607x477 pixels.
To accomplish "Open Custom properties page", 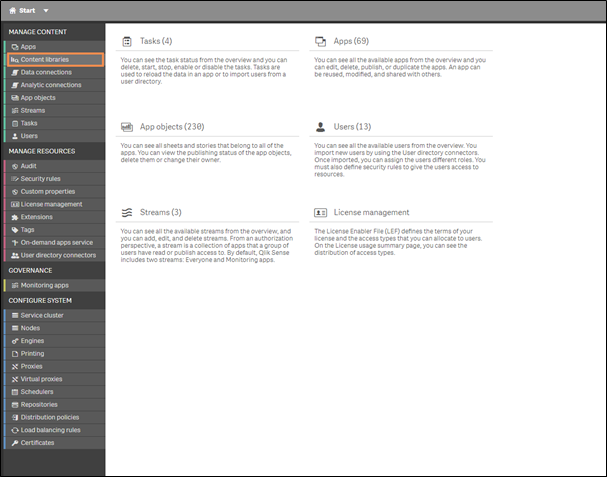I will [x=55, y=192].
